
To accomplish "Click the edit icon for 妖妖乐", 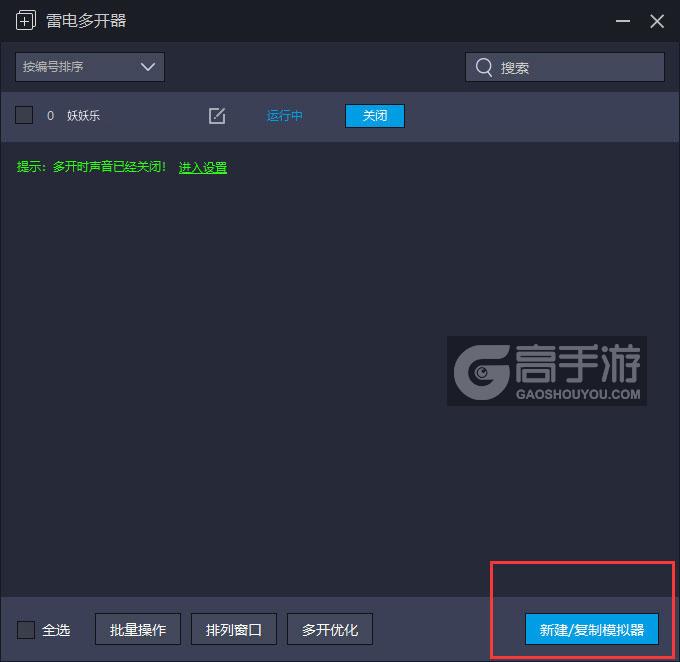I will tap(217, 116).
